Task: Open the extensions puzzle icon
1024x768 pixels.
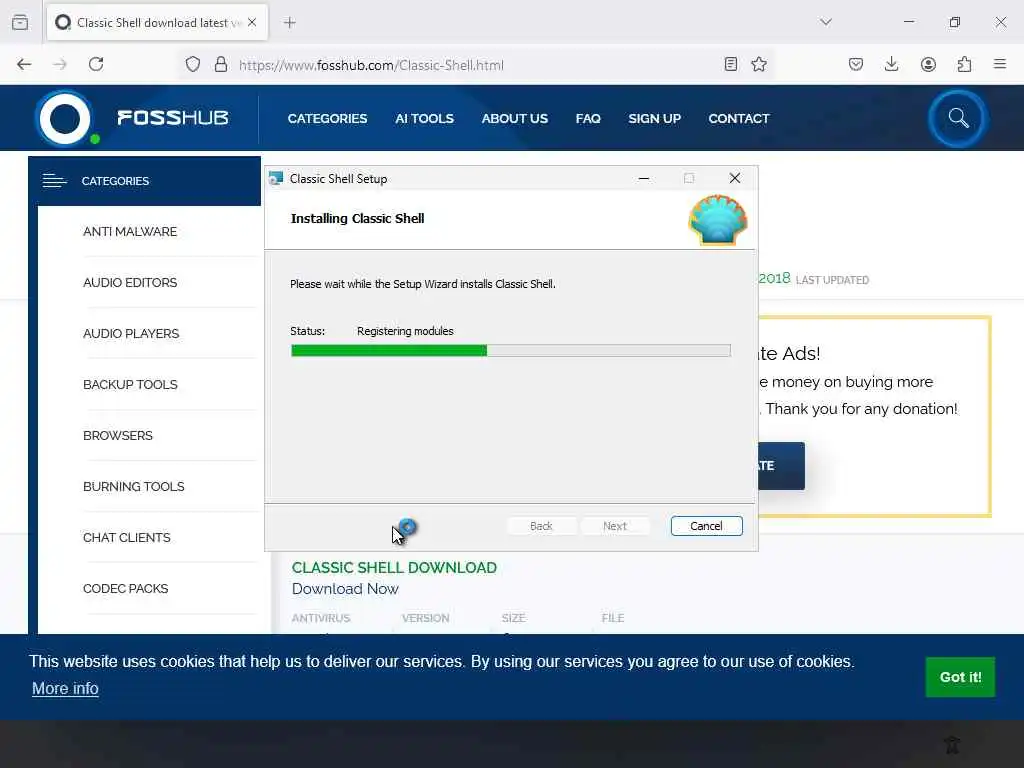Action: pos(964,64)
